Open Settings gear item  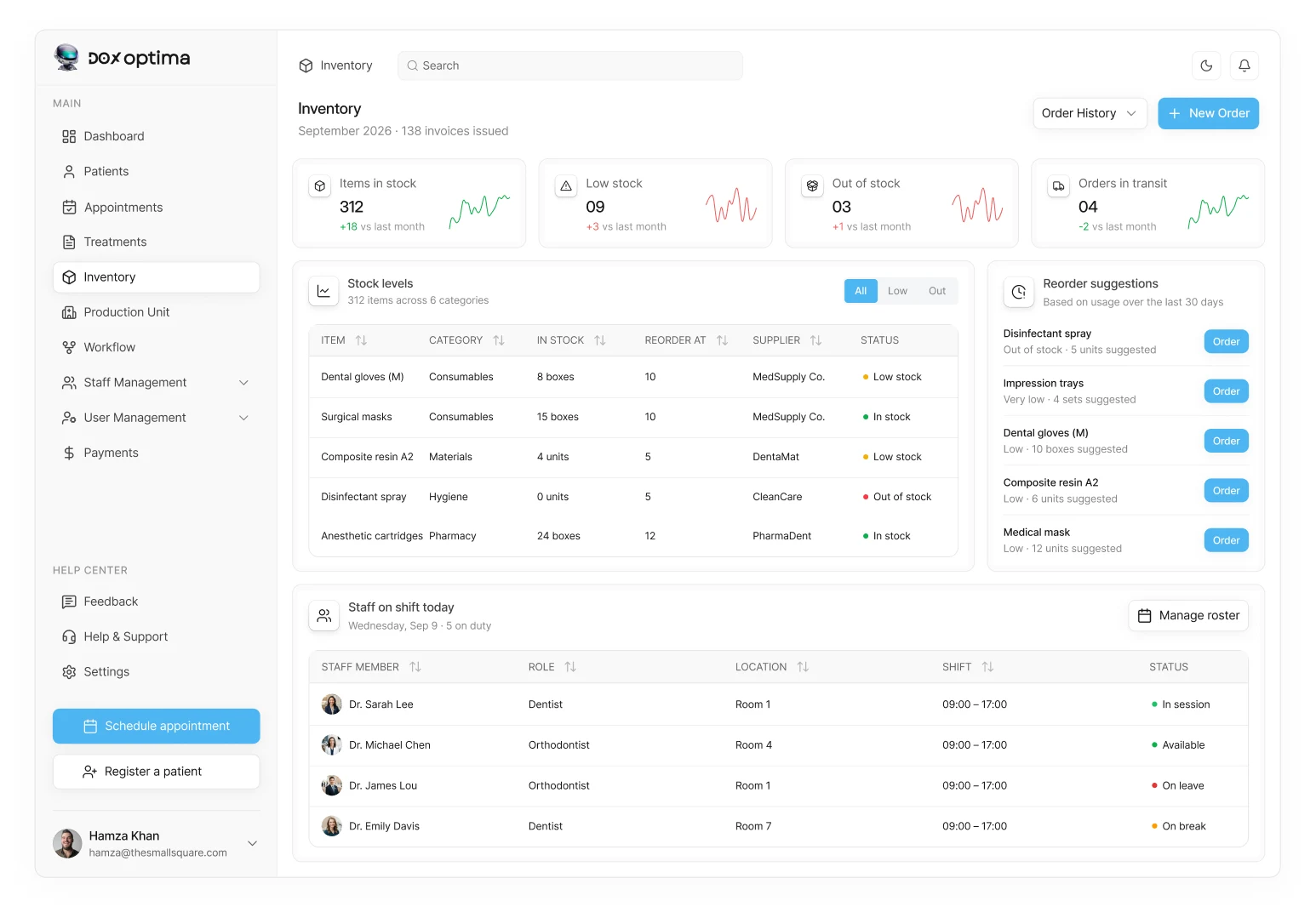point(156,671)
